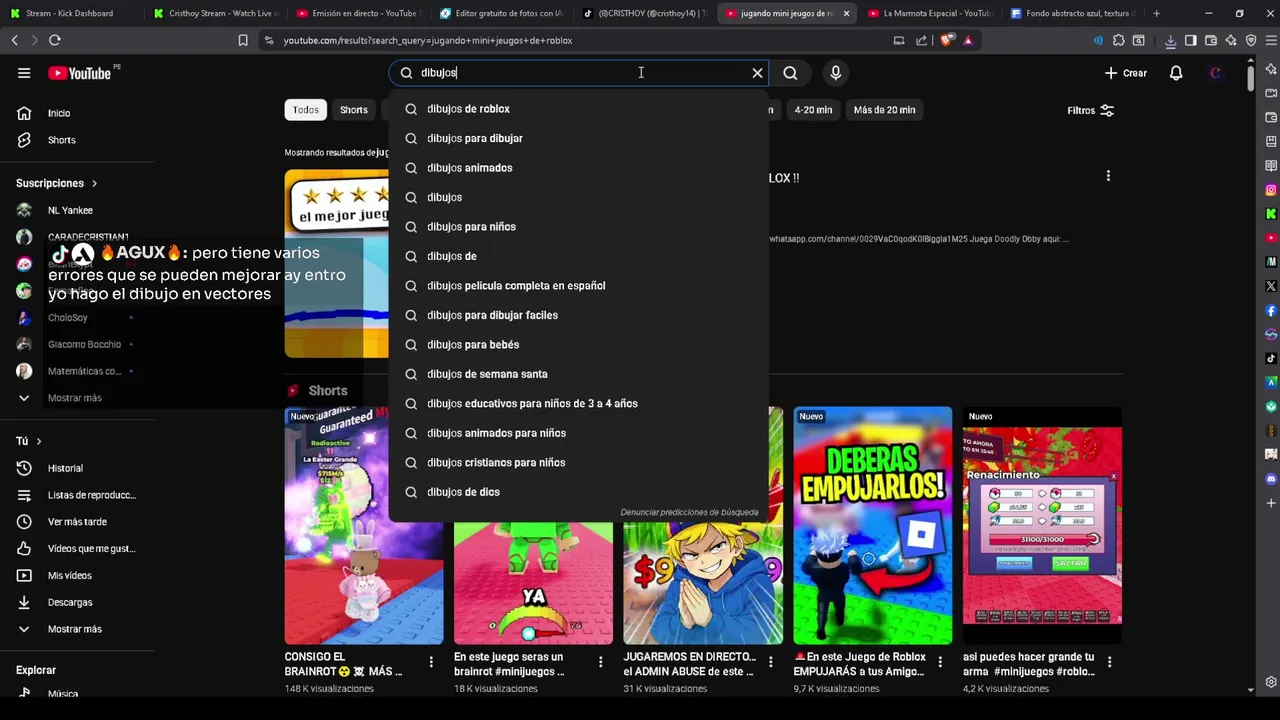Select the 'Más de 20 min' filter chip
Viewport: 1280px width, 720px height.
[884, 110]
